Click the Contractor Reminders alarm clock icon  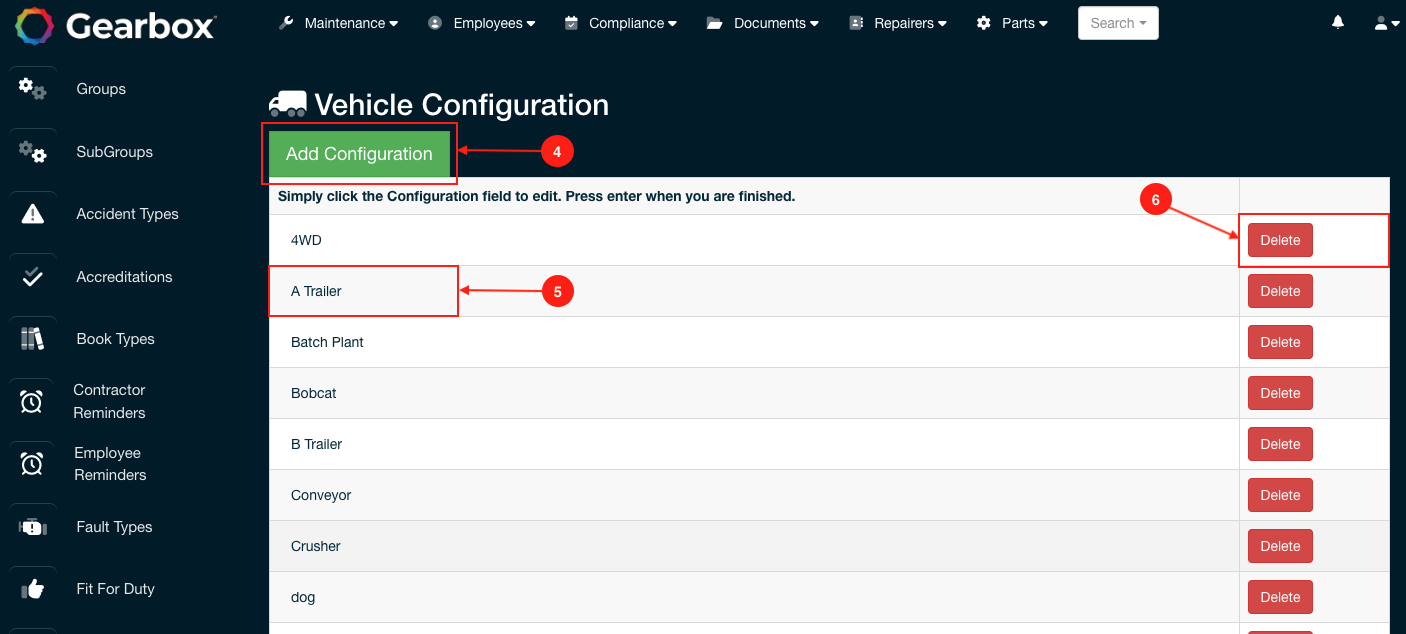[x=33, y=401]
